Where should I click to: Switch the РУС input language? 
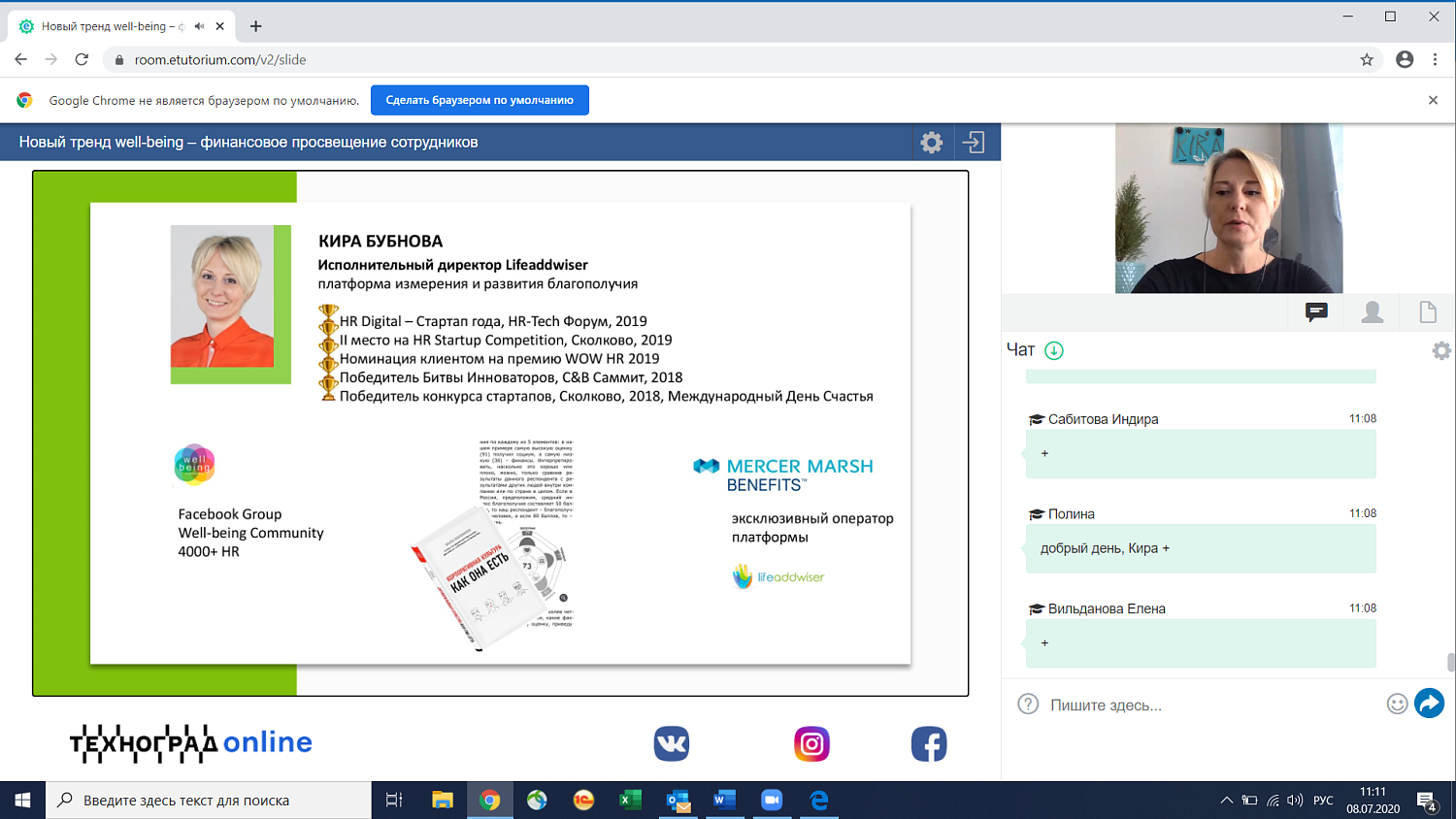click(x=1323, y=801)
